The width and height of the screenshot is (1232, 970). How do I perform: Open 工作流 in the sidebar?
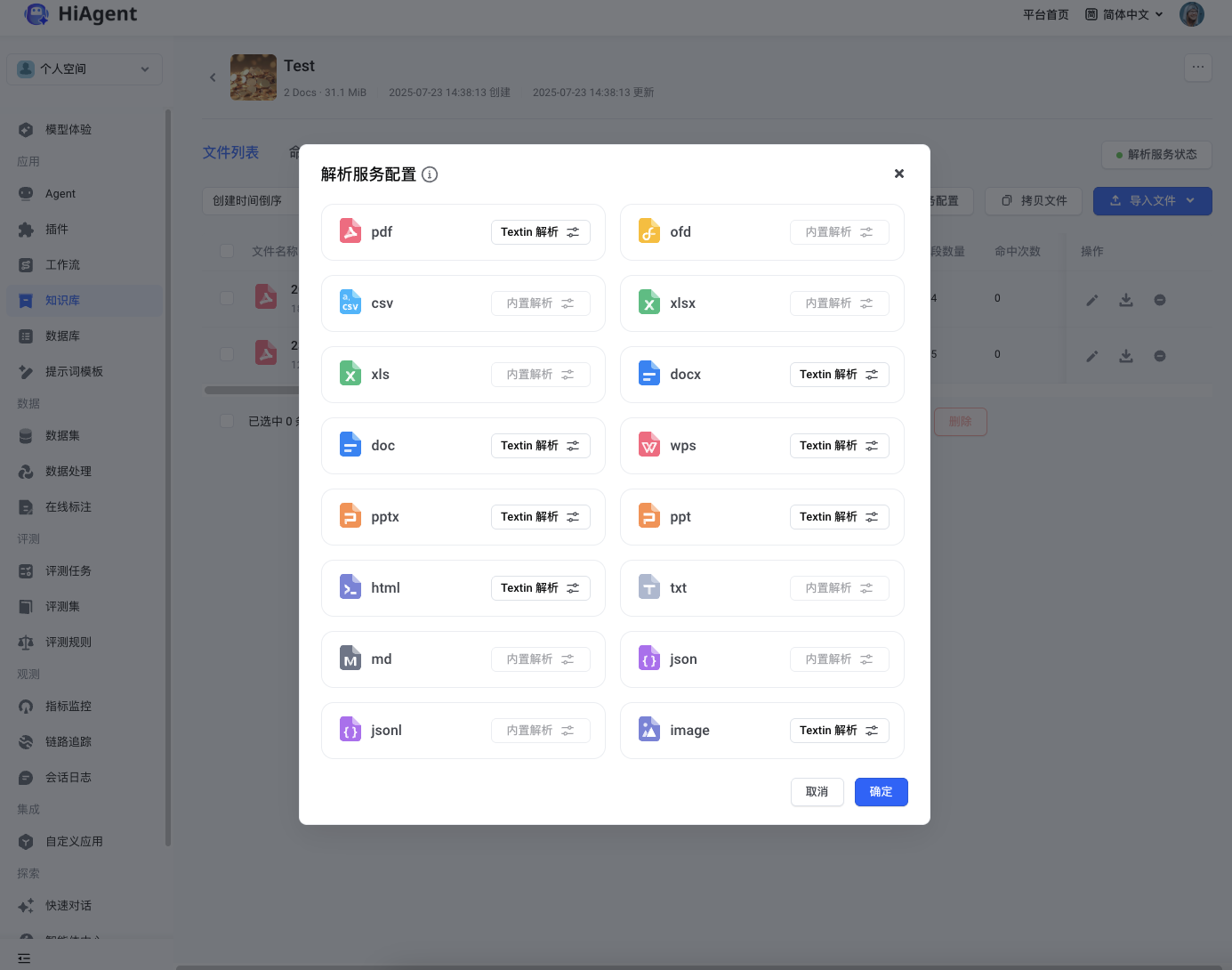click(x=85, y=265)
